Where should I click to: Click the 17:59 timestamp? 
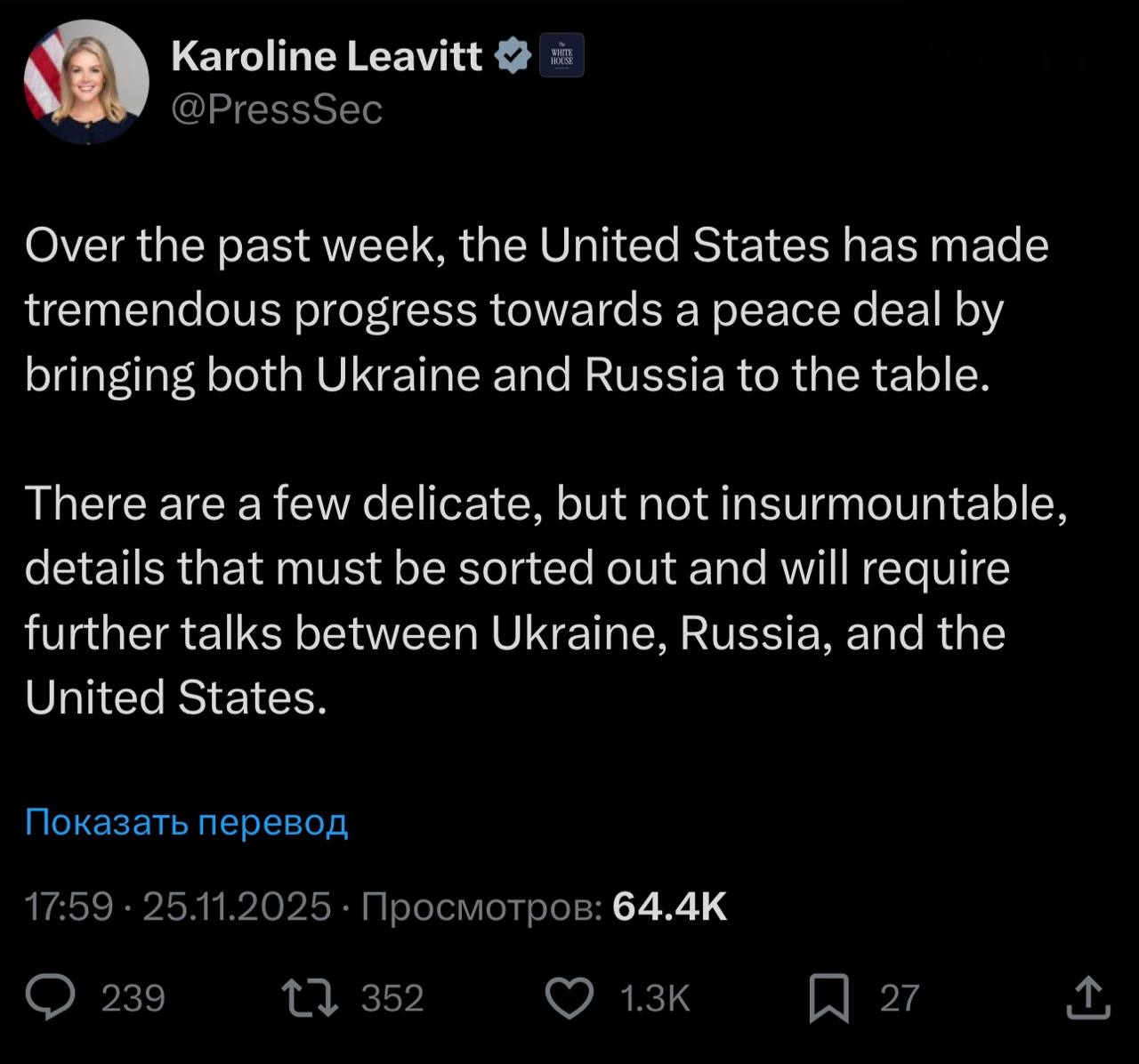(x=69, y=907)
